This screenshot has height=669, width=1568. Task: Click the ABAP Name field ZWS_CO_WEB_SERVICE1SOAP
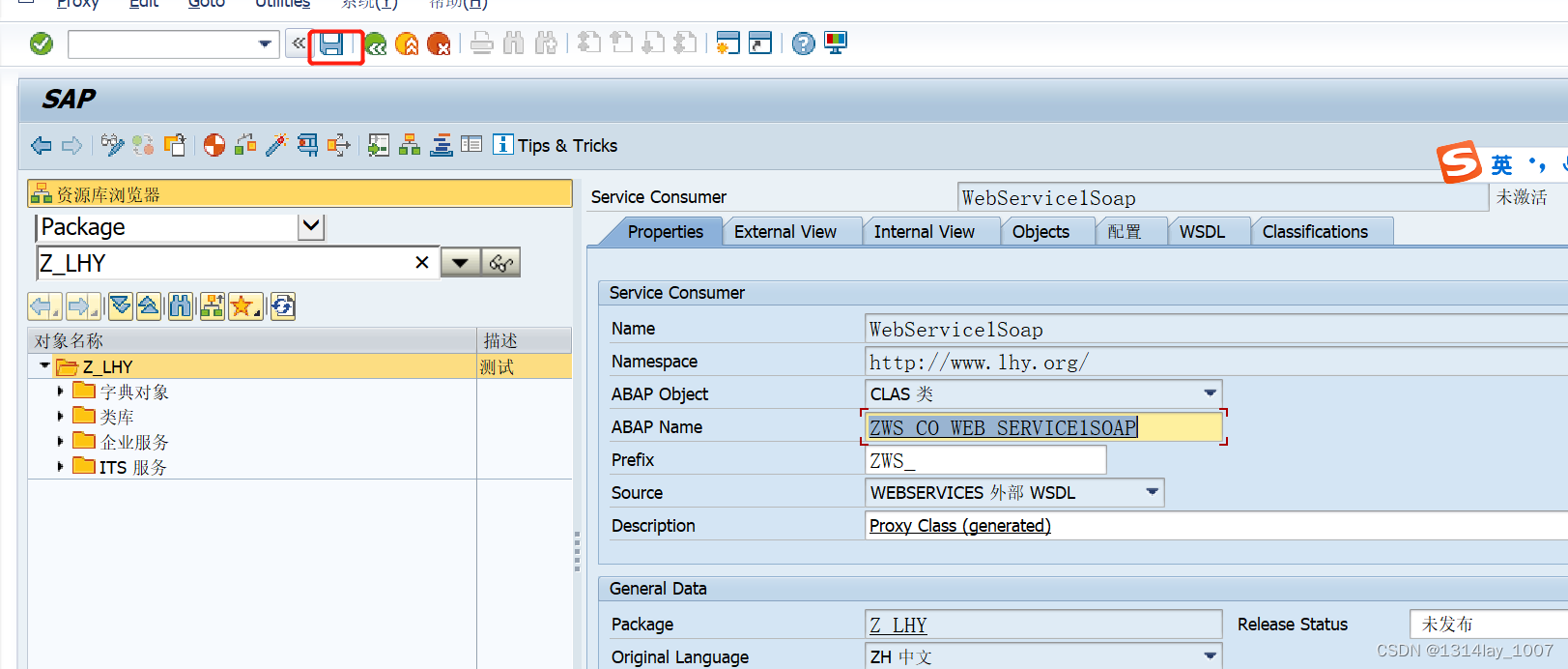click(x=1043, y=427)
